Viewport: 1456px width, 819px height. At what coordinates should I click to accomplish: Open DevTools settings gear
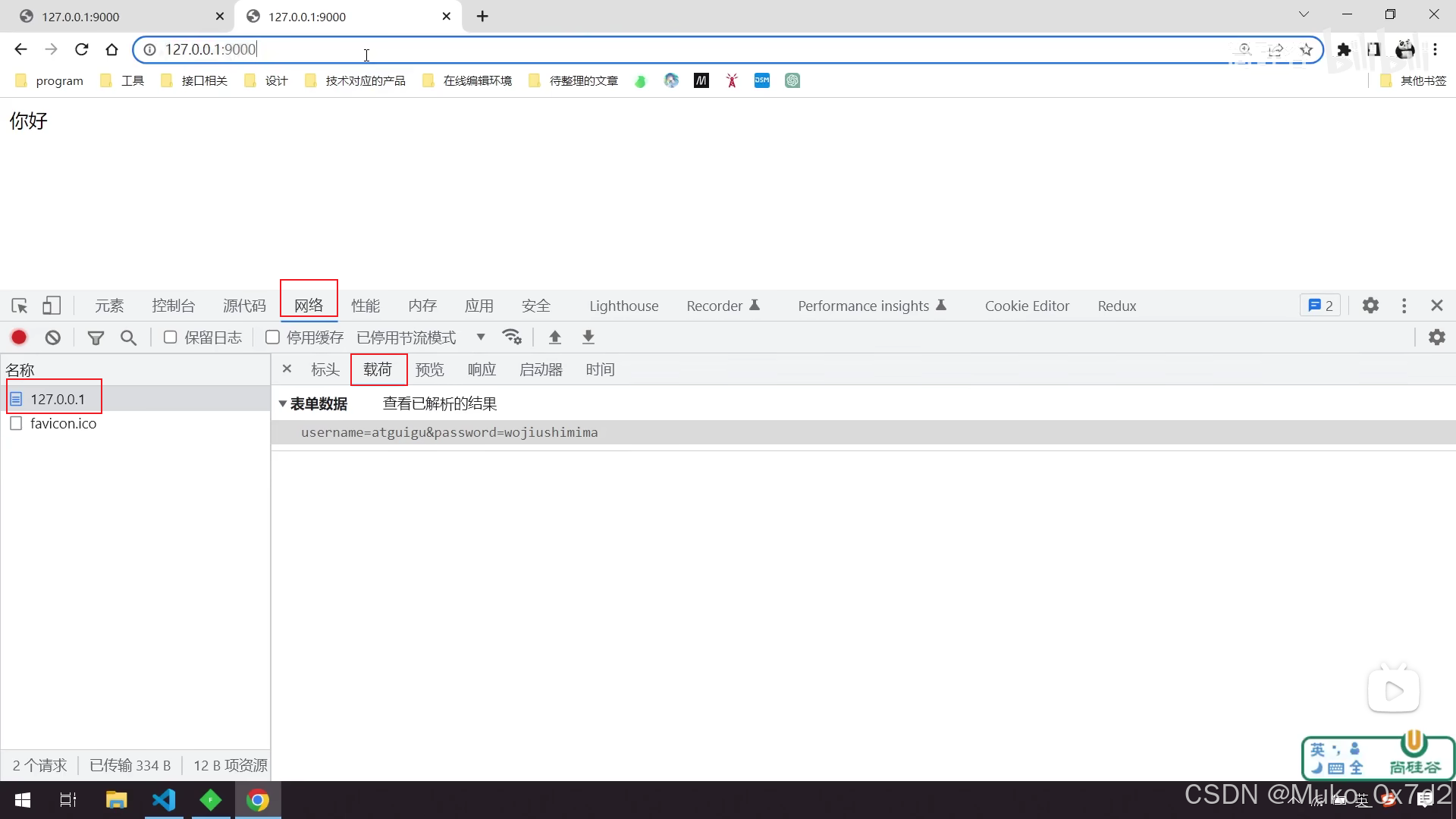1370,305
